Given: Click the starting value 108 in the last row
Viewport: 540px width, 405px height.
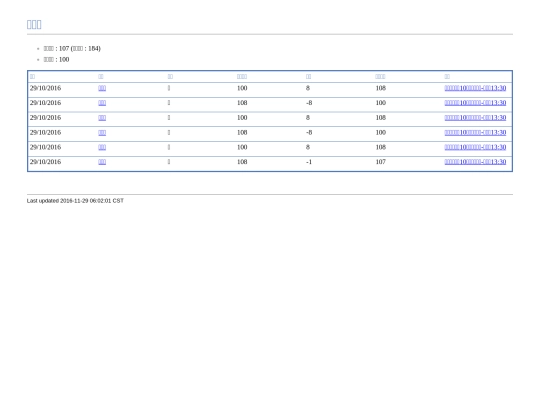Looking at the screenshot, I should point(242,162).
